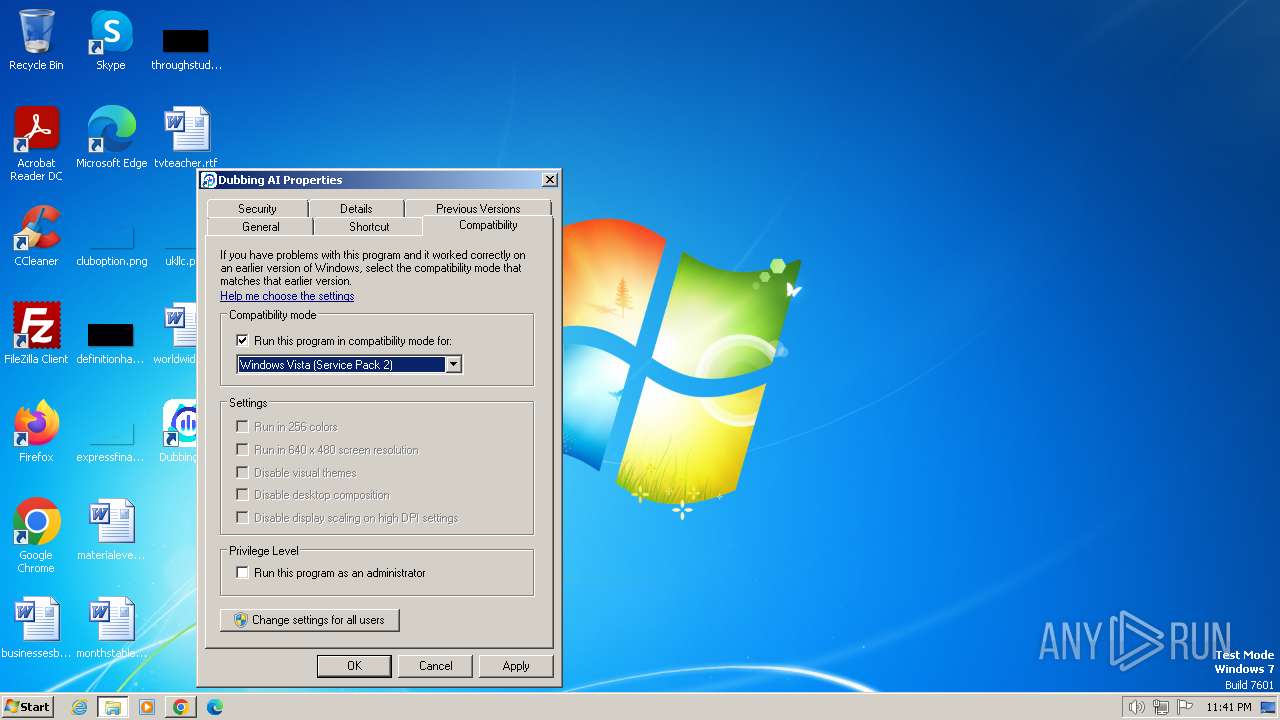Uncheck Run this program in compatibility mode
The height and width of the screenshot is (720, 1280).
242,341
